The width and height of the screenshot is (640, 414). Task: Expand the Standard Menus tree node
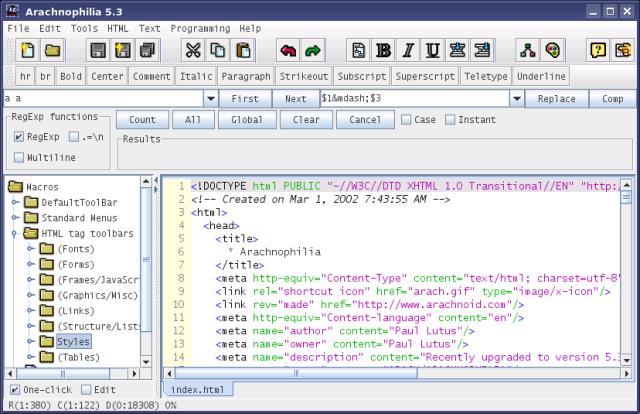point(15,218)
